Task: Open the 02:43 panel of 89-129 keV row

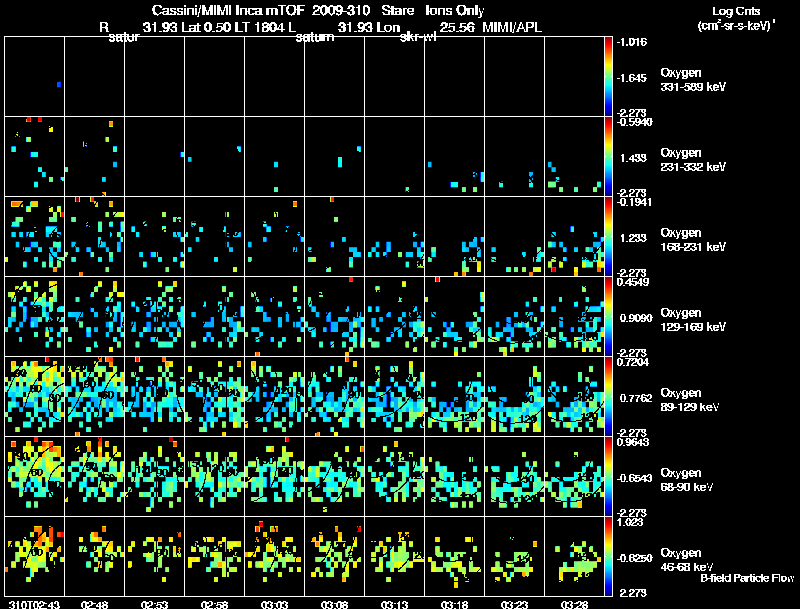Action: pyautogui.click(x=35, y=396)
